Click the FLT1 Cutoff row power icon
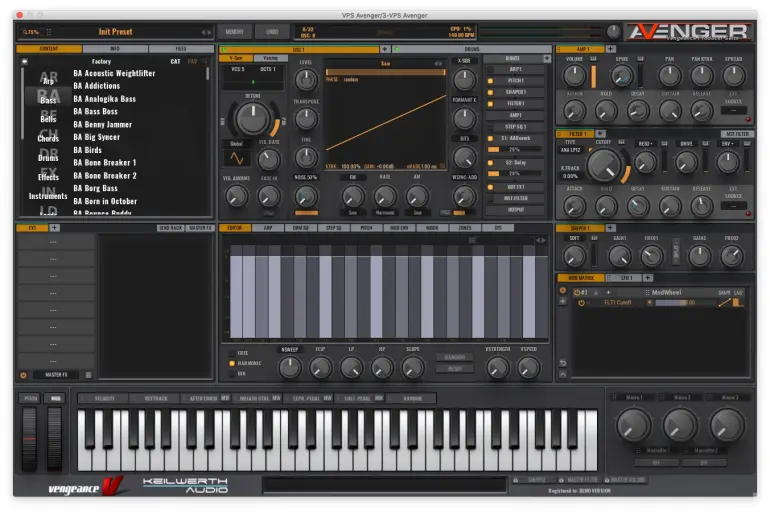The height and width of the screenshot is (512, 770). click(x=581, y=303)
